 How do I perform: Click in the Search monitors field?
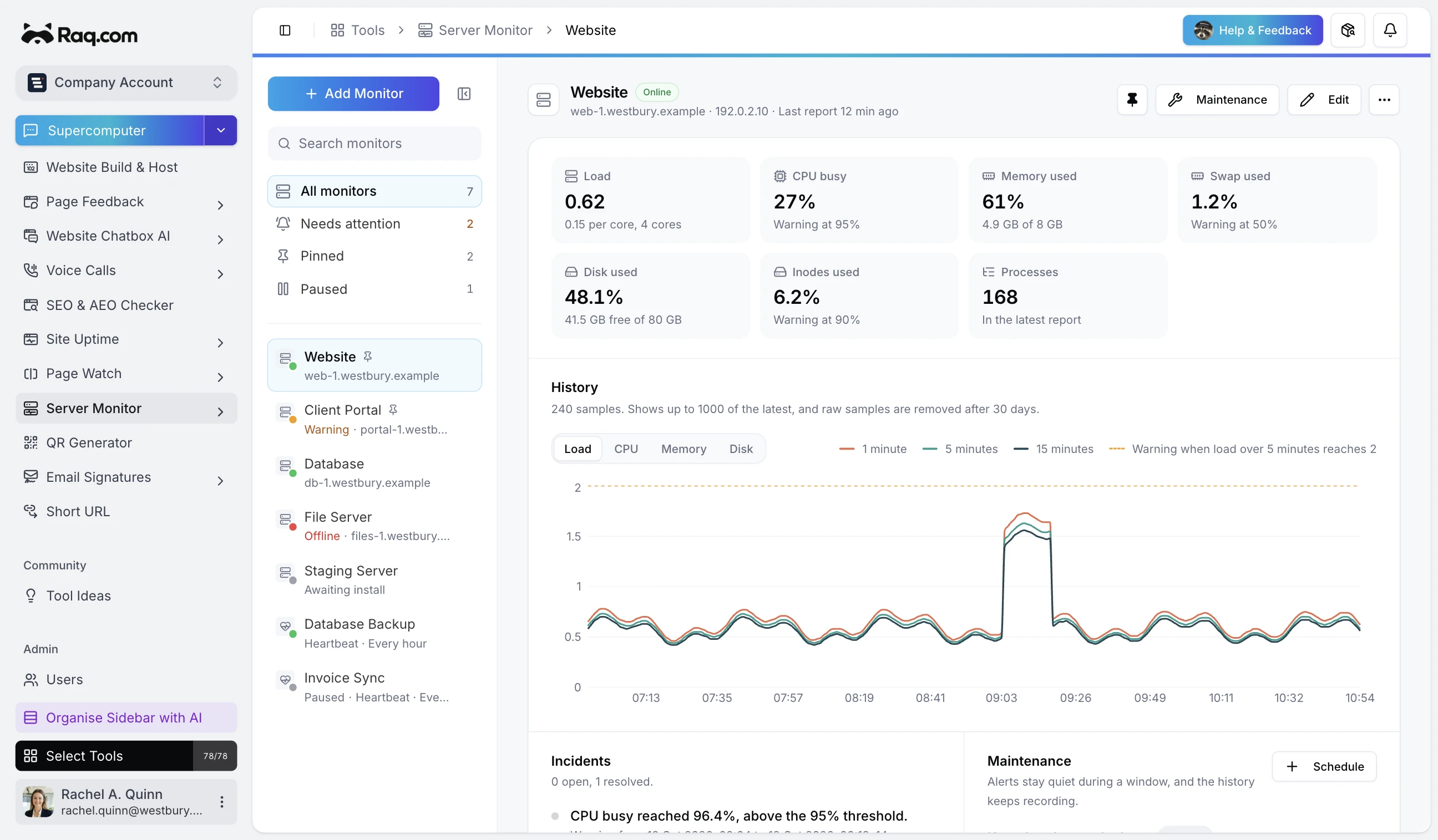point(374,143)
